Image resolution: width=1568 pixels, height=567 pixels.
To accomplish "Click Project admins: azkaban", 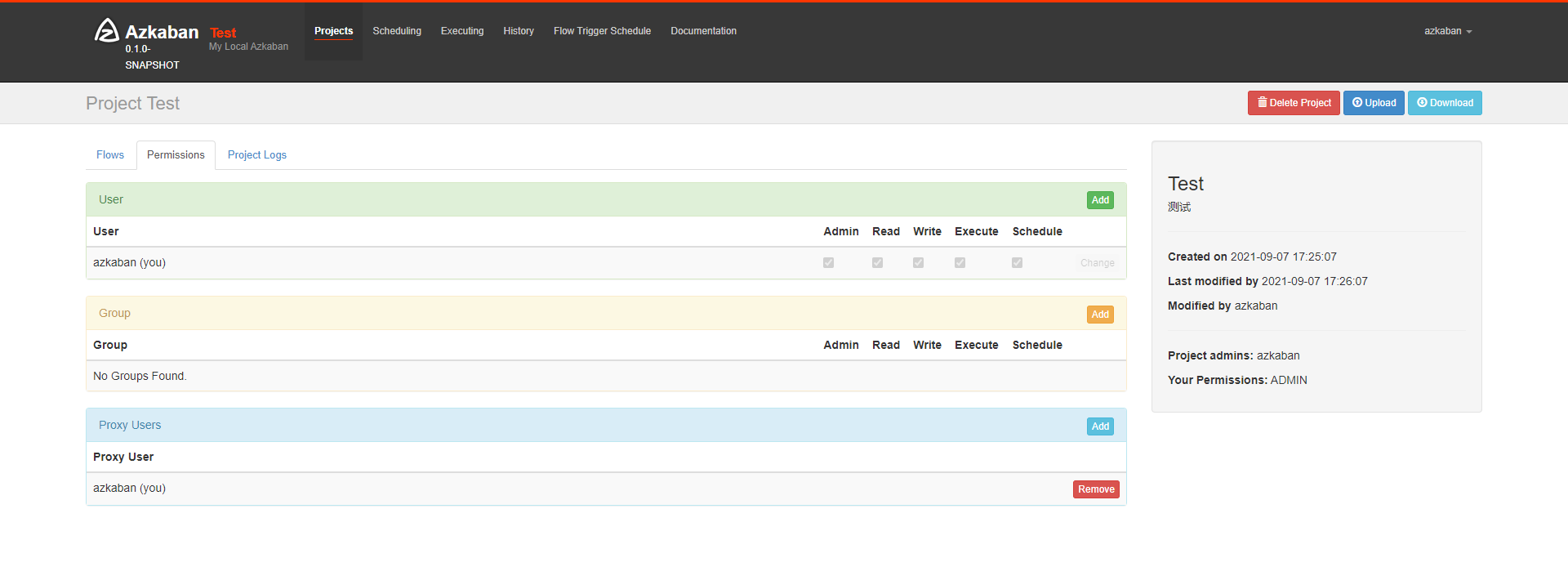I will 1233,355.
